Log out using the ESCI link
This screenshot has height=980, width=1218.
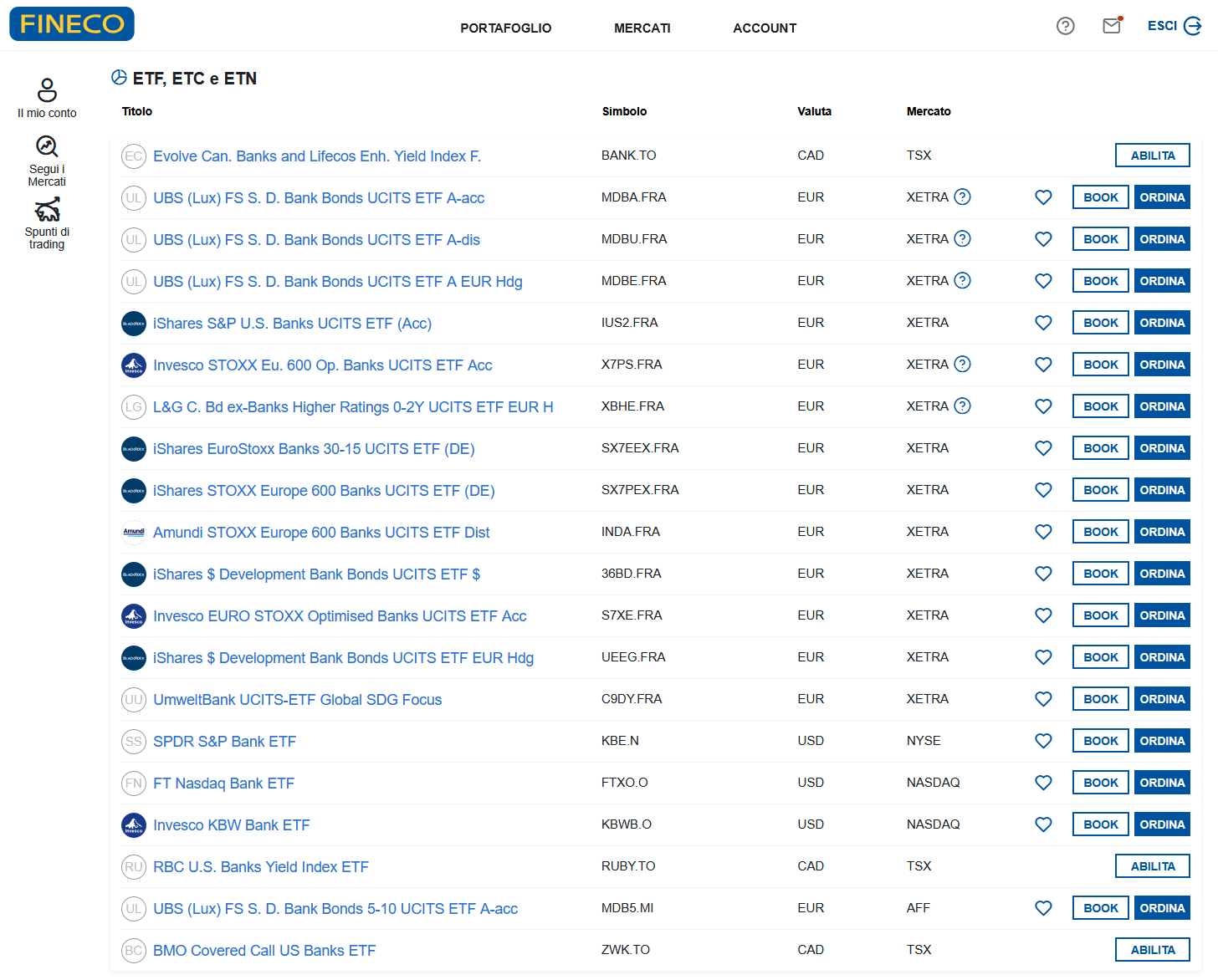tap(1174, 26)
